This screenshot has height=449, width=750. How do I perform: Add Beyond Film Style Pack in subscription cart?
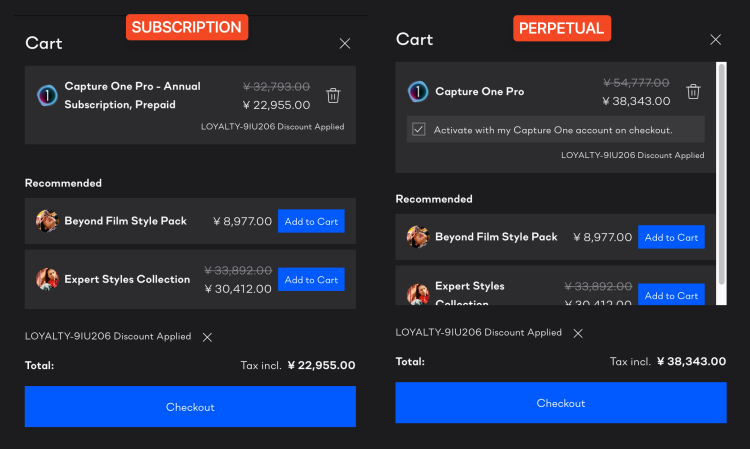(x=311, y=221)
